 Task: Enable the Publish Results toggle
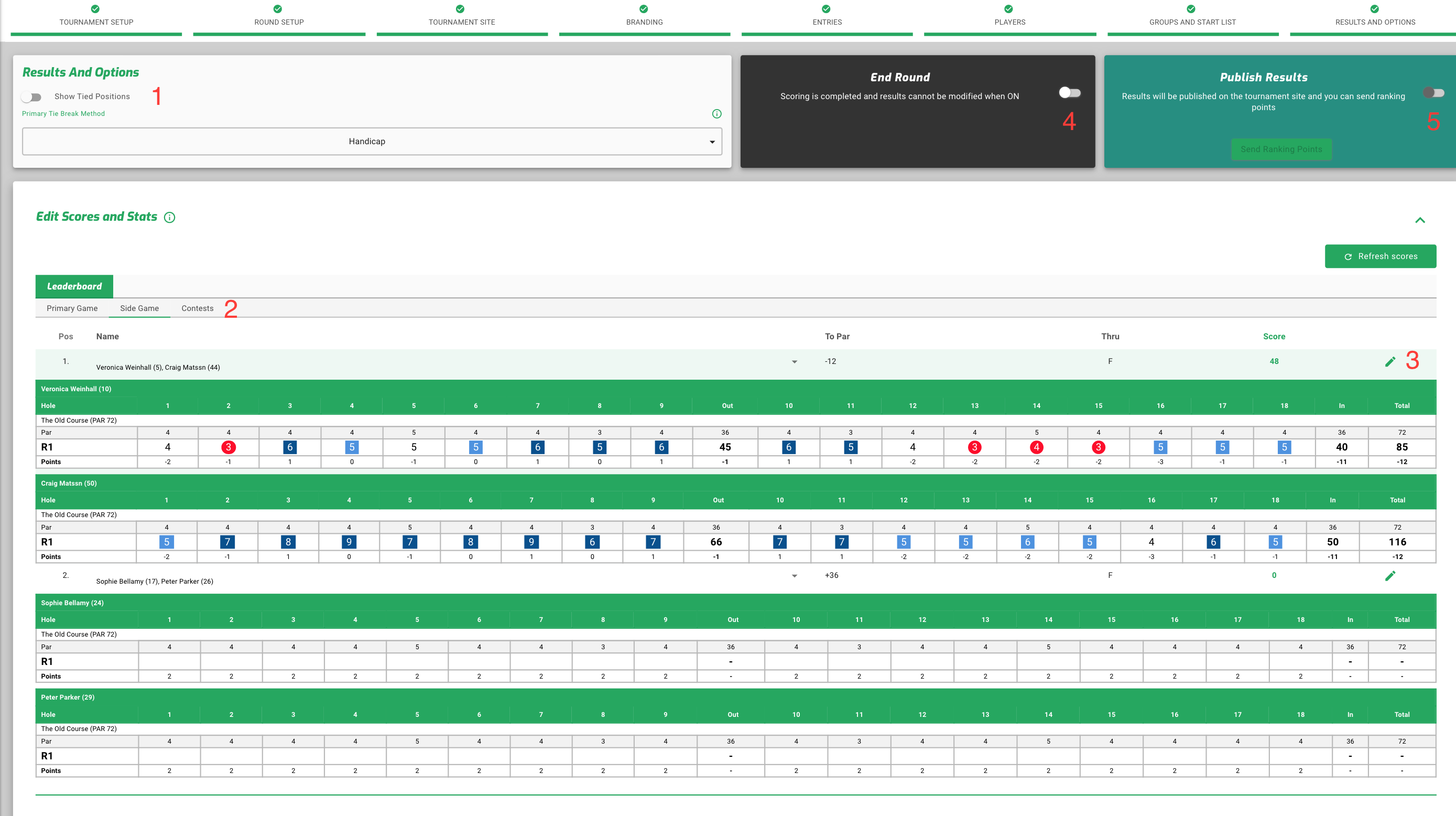tap(1433, 93)
